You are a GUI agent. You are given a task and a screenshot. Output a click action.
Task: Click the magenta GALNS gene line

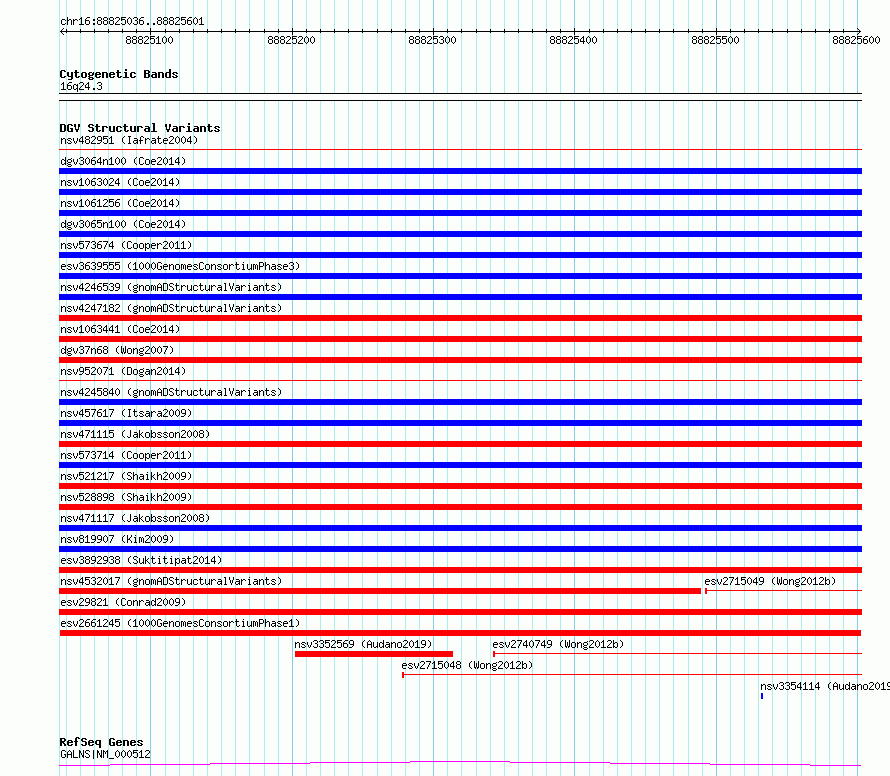pos(460,764)
